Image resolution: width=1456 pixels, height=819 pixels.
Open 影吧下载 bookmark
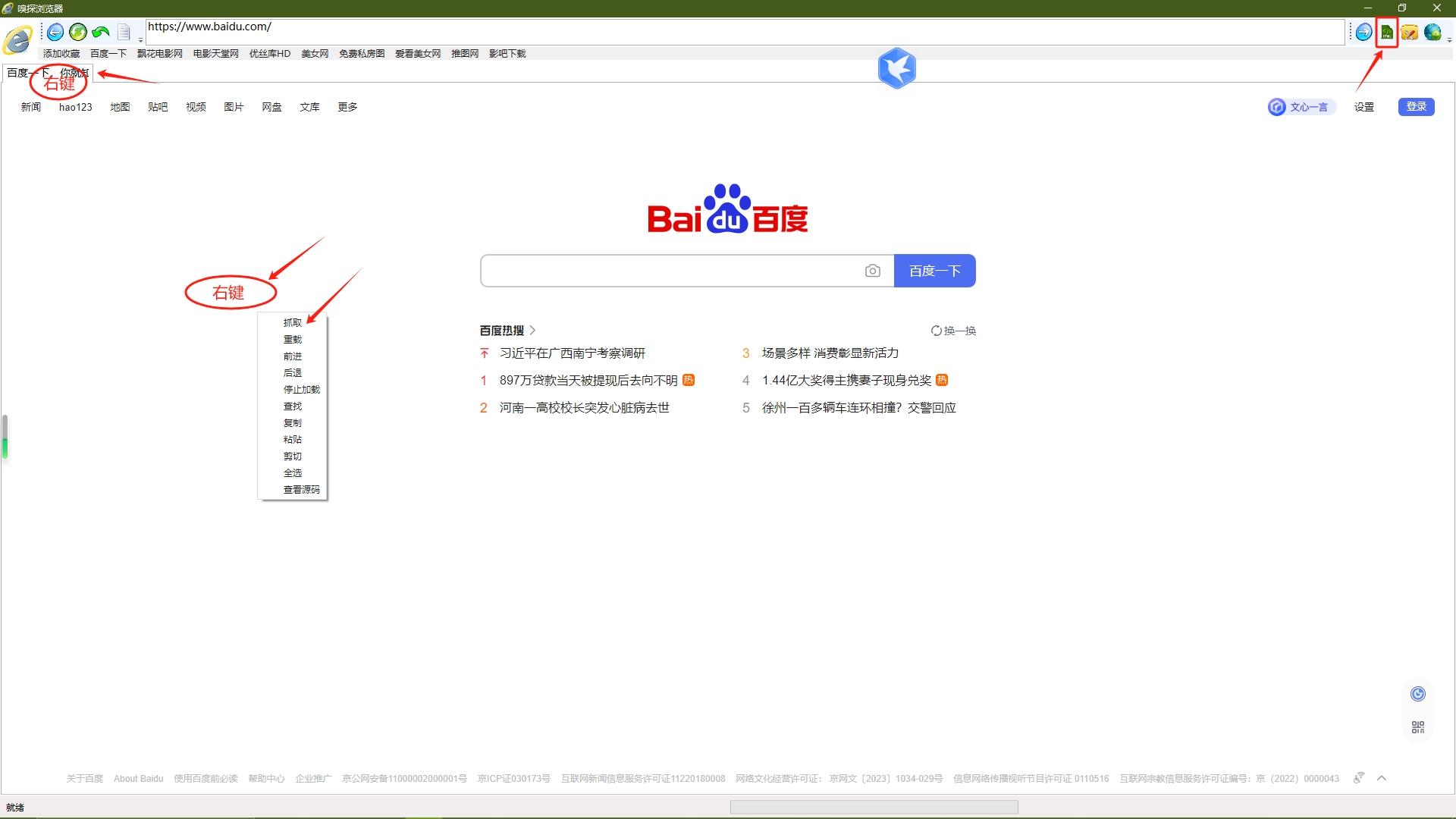pyautogui.click(x=507, y=54)
